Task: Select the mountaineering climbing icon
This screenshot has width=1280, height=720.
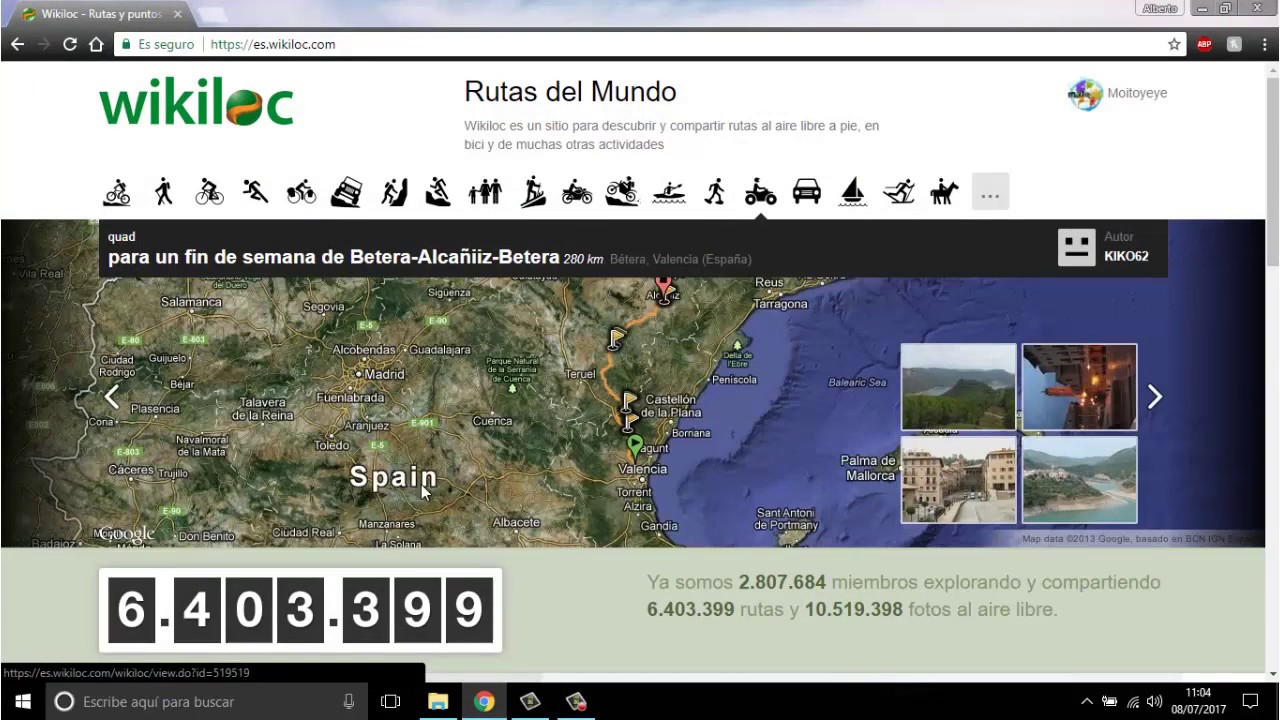Action: 393,191
